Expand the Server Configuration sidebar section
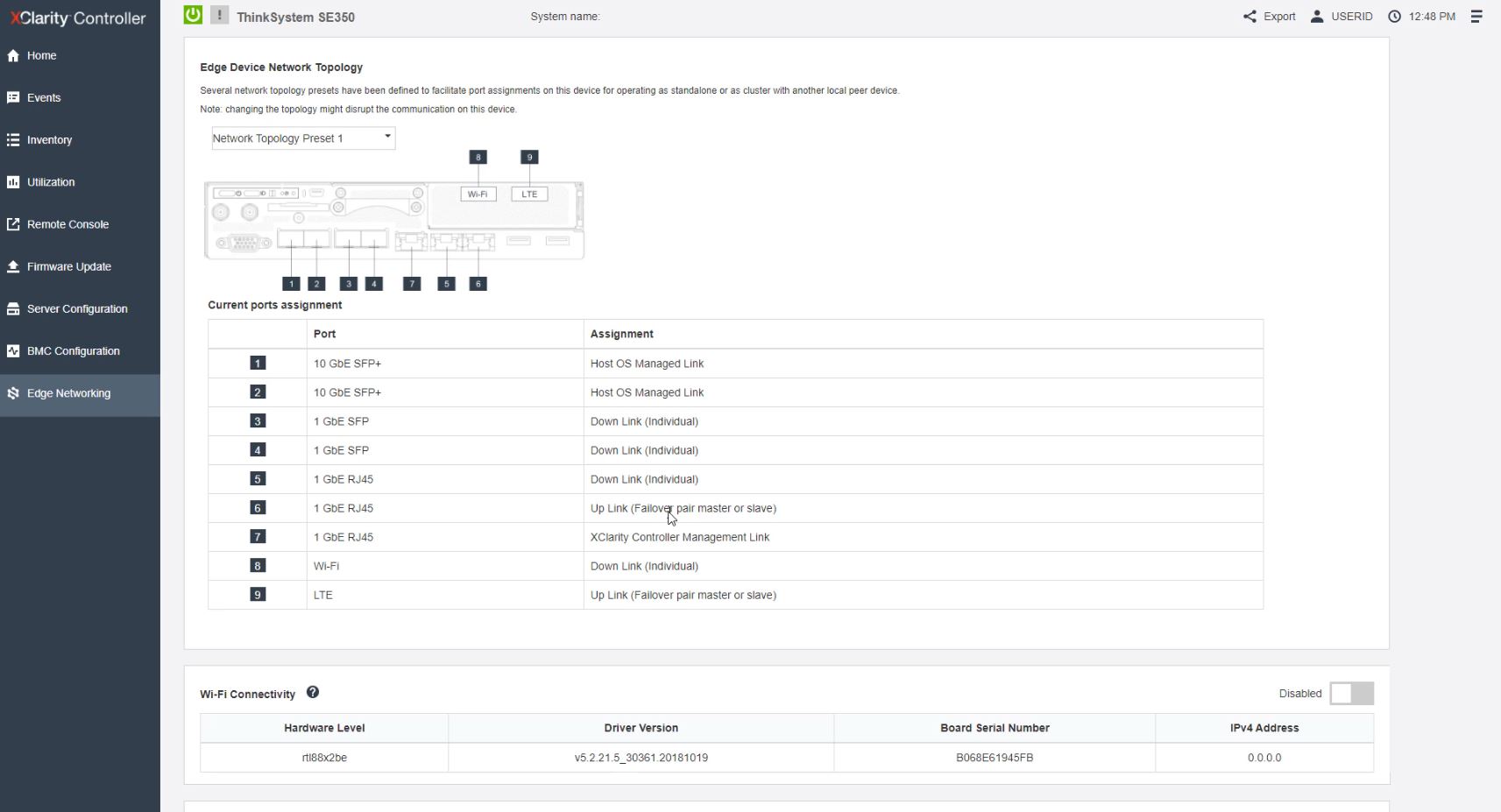 (77, 309)
